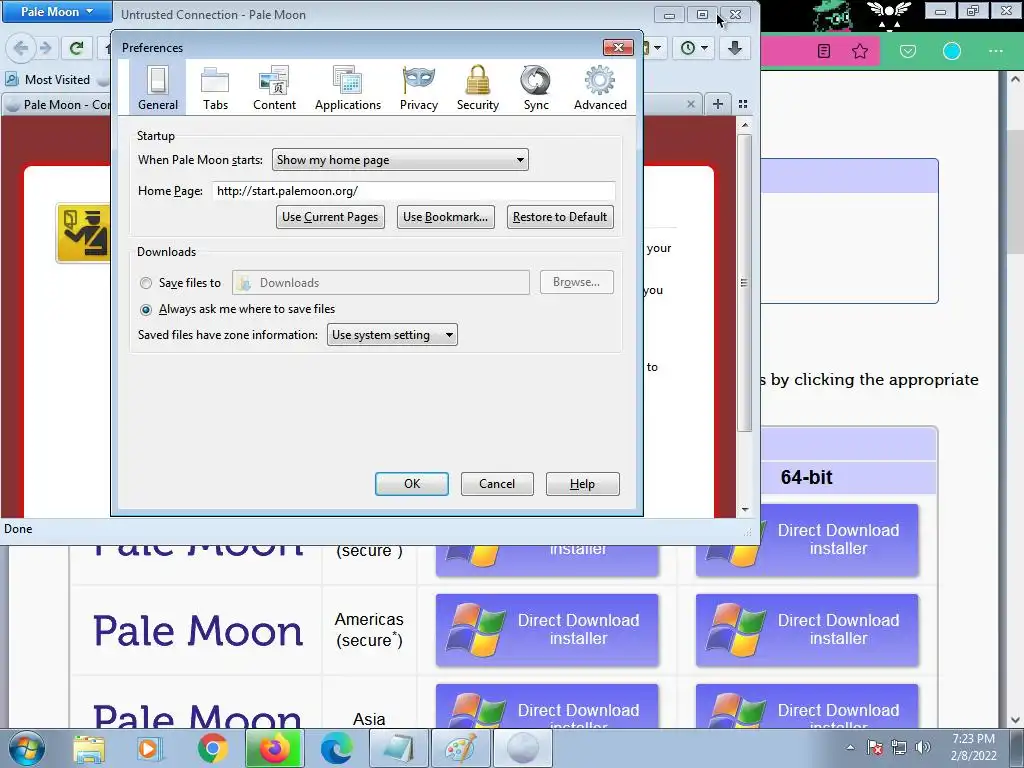Image resolution: width=1024 pixels, height=768 pixels.
Task: Bookmark page with Firefox star icon
Action: pyautogui.click(x=860, y=51)
